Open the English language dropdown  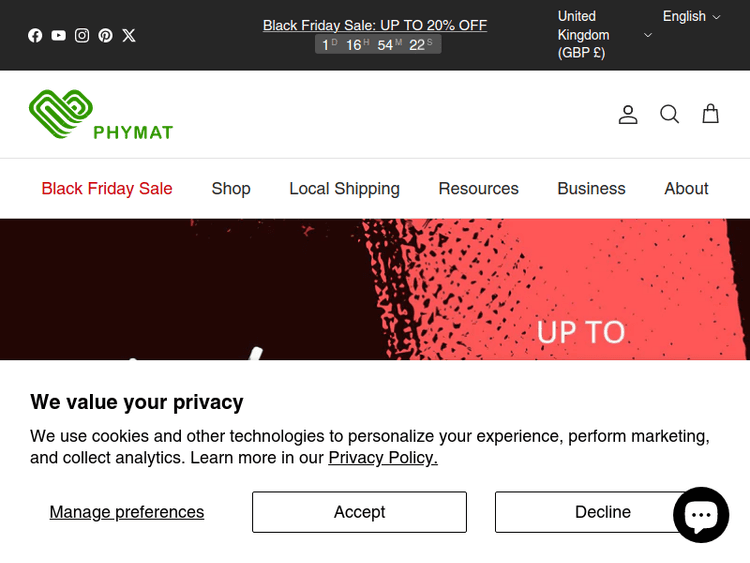691,16
